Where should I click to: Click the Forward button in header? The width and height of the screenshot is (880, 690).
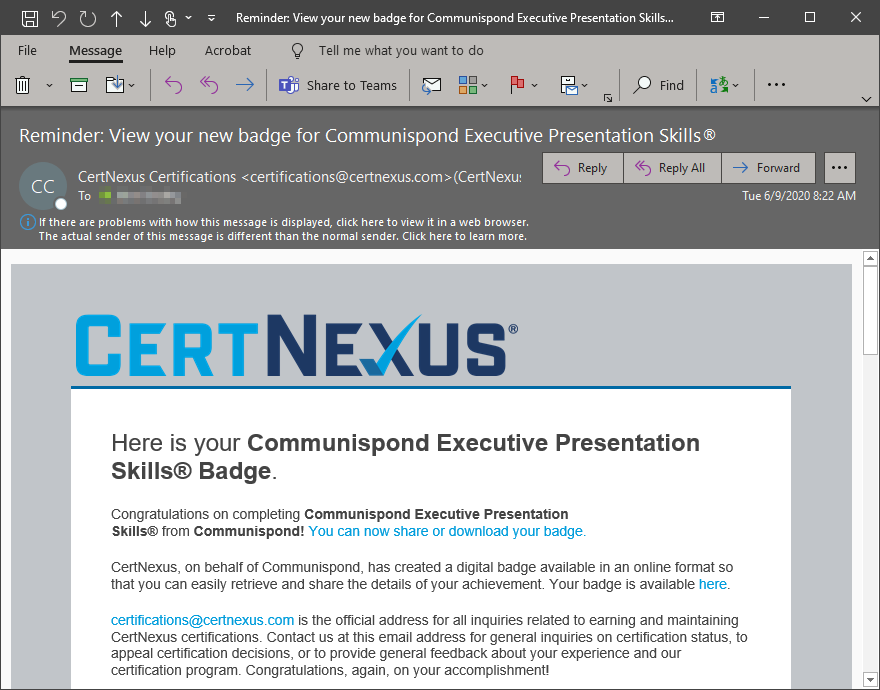click(x=768, y=168)
